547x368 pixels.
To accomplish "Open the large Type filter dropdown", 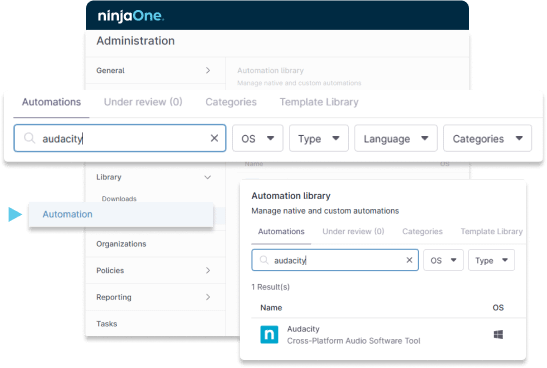I will pos(319,138).
